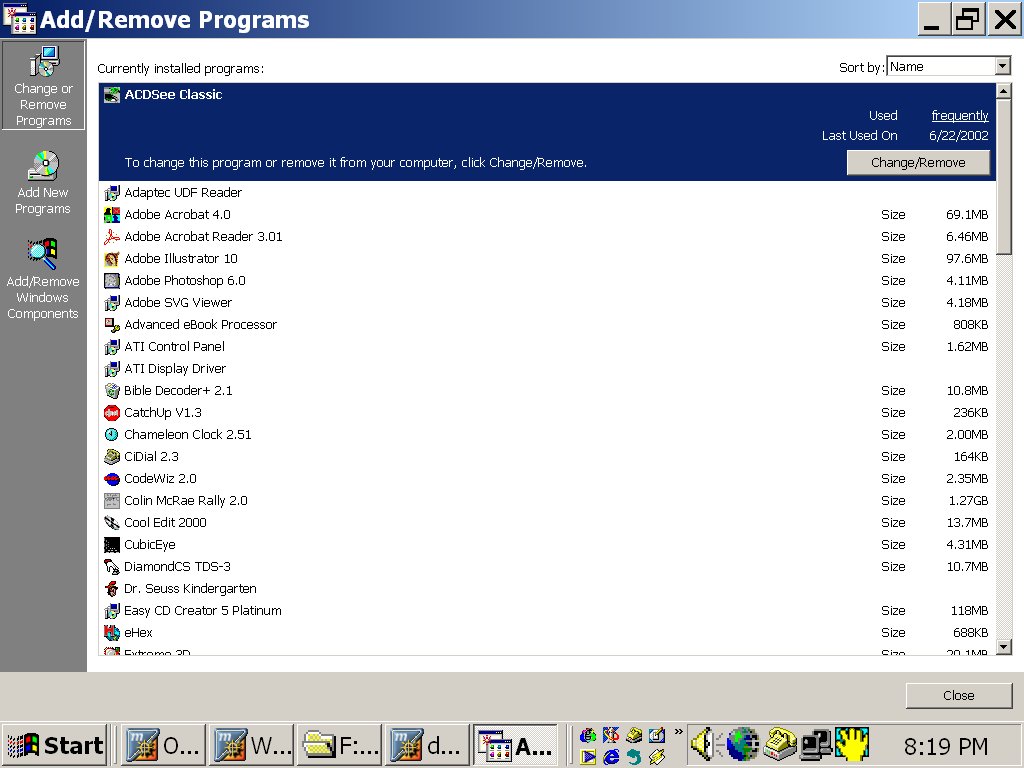Click the CiDial 2.3 phone icon

pos(112,456)
